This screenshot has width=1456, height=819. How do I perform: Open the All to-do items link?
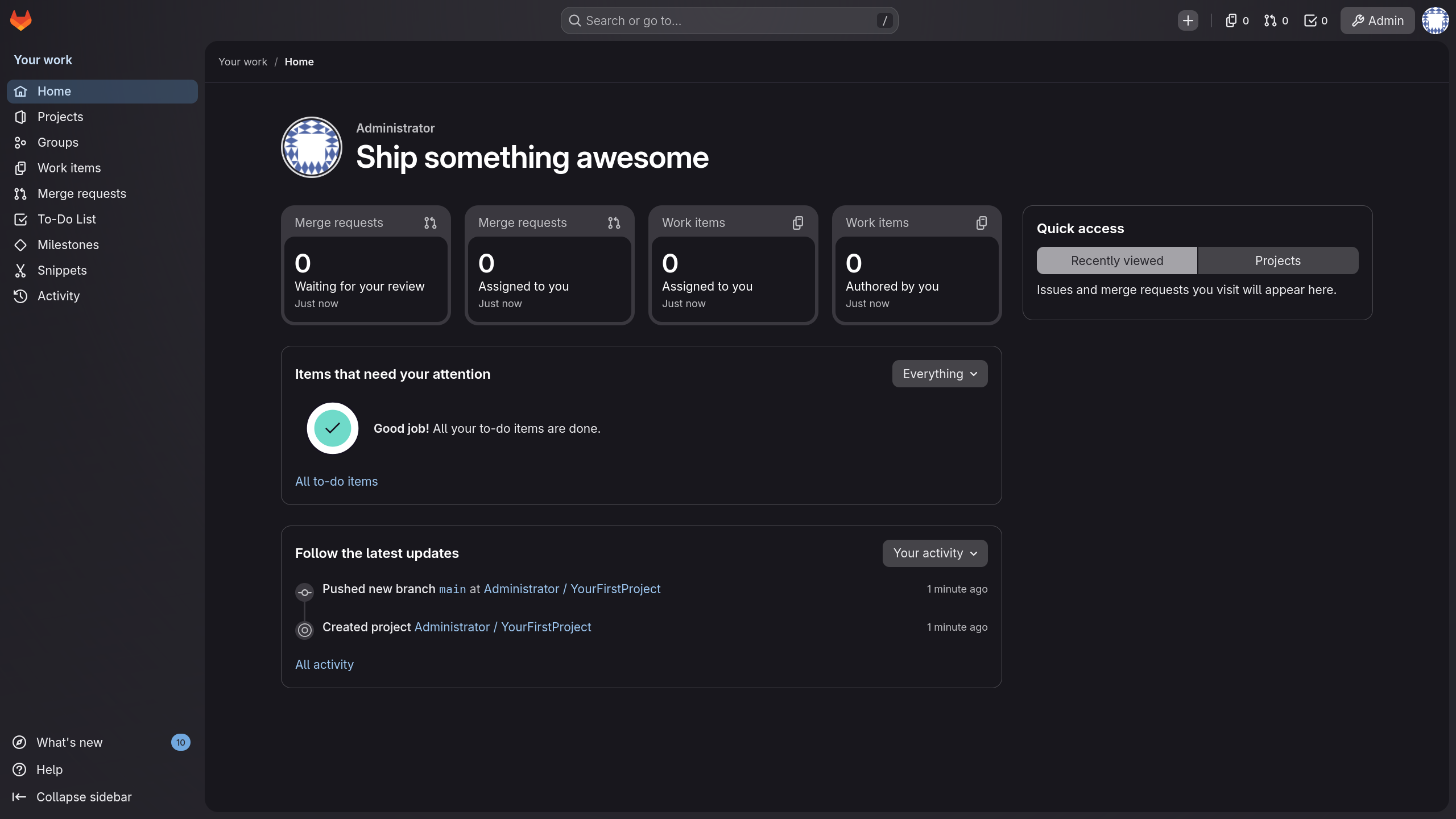point(336,481)
